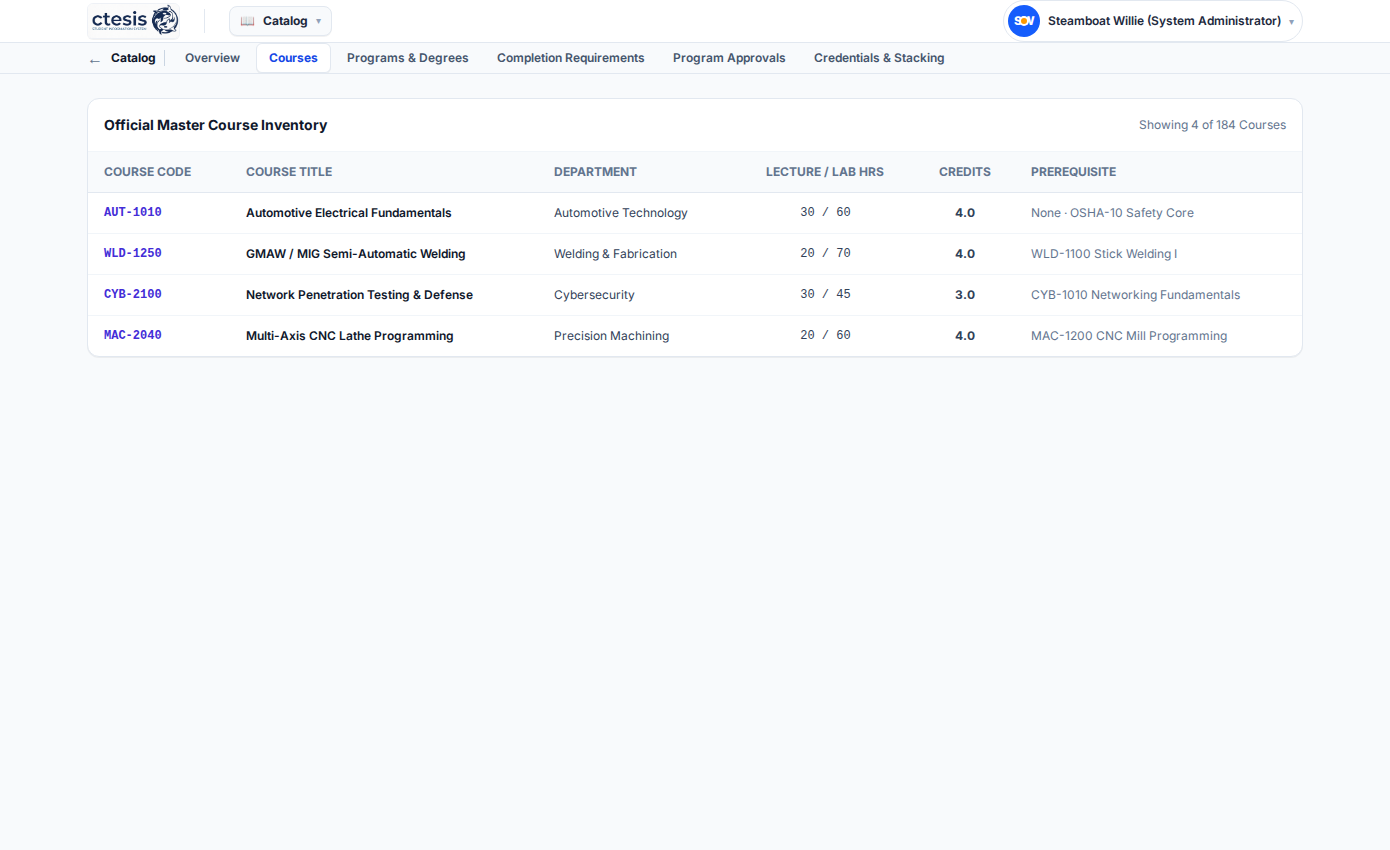This screenshot has width=1390, height=850.
Task: Click the Cybersecurity department cell
Action: tap(594, 295)
